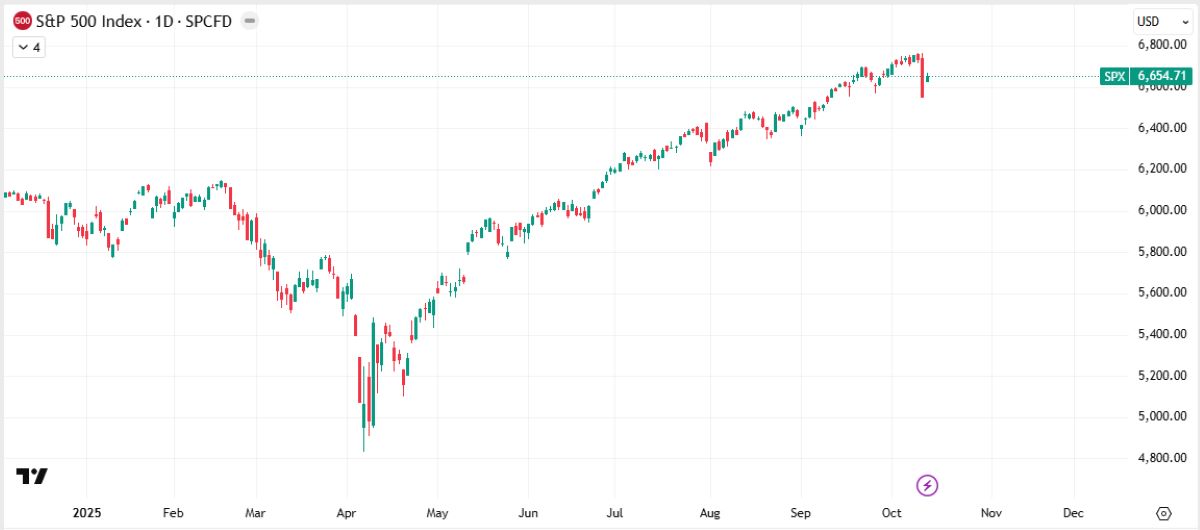Screen dimensions: 1200x530
Task: Click the large red October candle
Action: click(922, 77)
